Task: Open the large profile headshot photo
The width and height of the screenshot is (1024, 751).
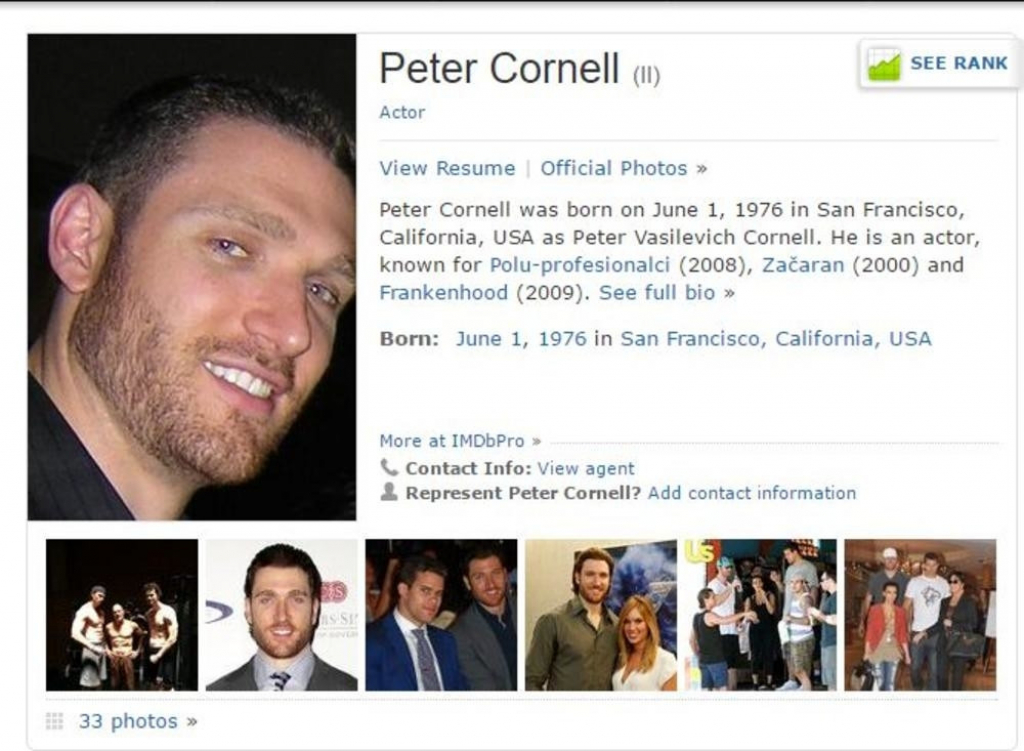Action: tap(192, 277)
